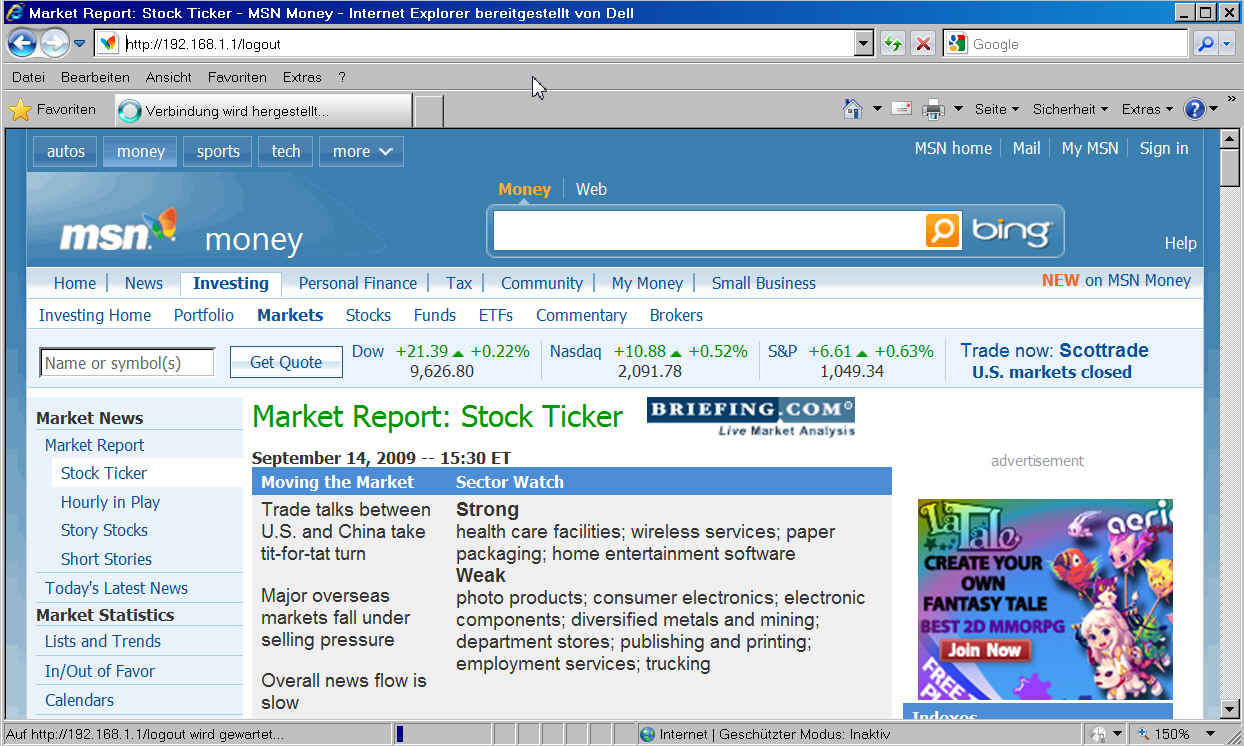Click the sports channel button
The height and width of the screenshot is (746, 1244).
[218, 151]
